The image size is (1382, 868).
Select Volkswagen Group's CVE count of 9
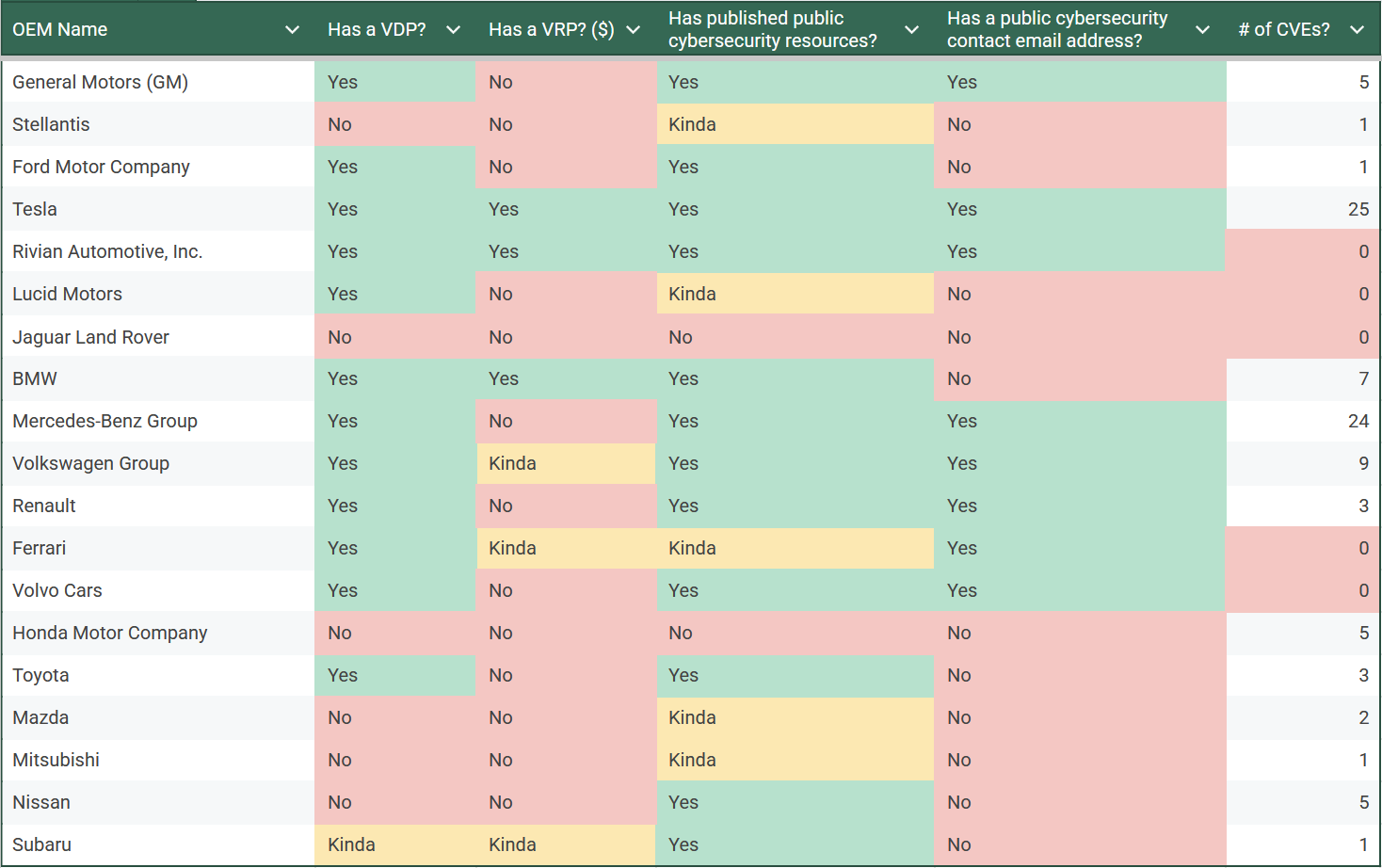click(x=1303, y=463)
